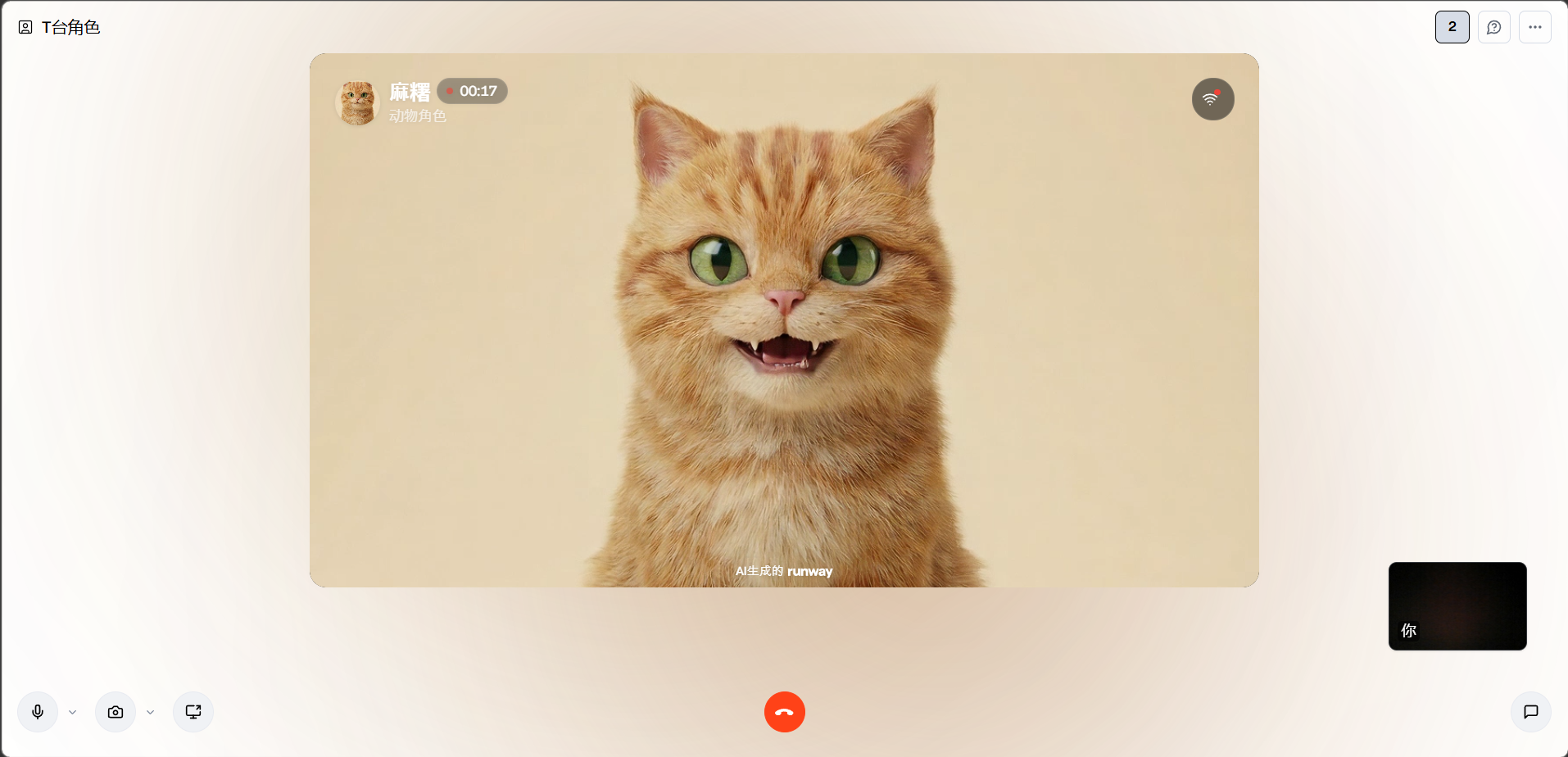Image resolution: width=1568 pixels, height=757 pixels.
Task: Open the chat panel at bottom right
Action: point(1530,712)
